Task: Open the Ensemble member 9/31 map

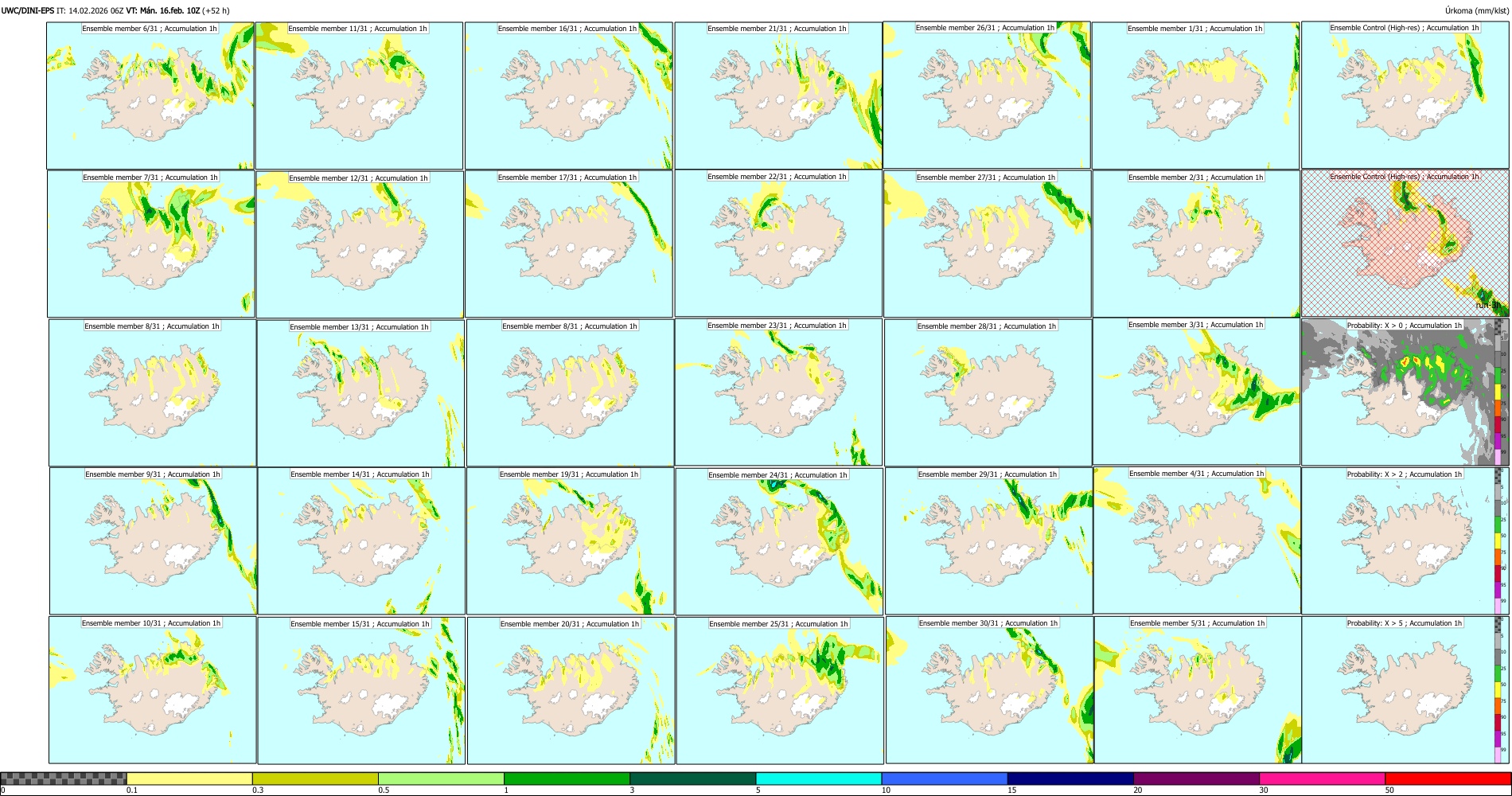Action: tap(153, 540)
